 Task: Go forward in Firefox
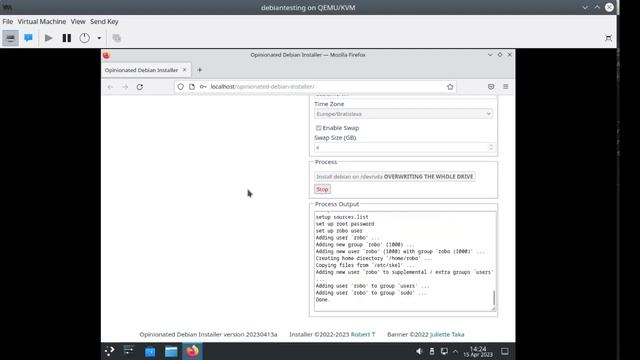tap(125, 87)
